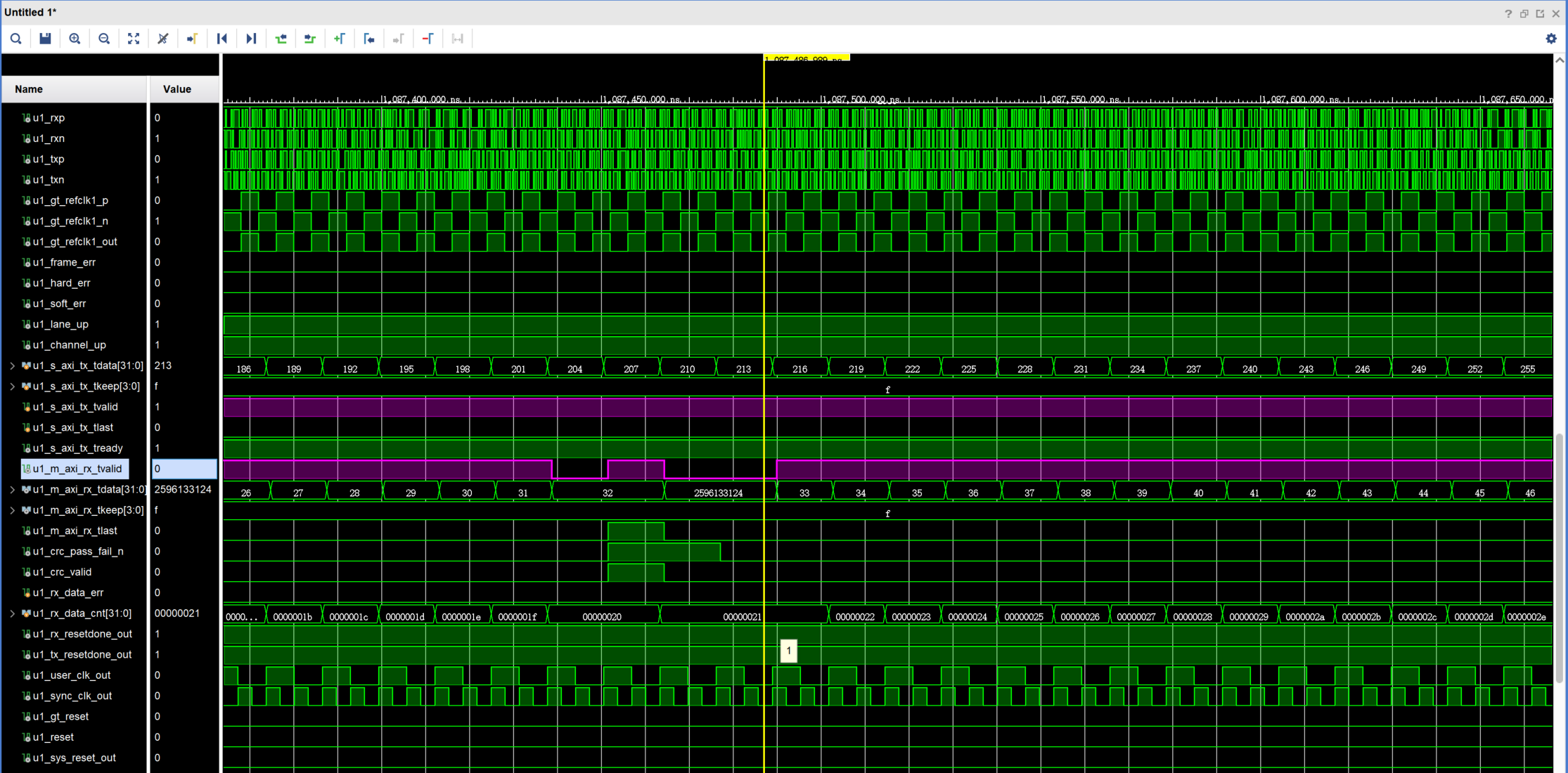Open the waveform settings gear
This screenshot has width=1568, height=773.
[1550, 39]
